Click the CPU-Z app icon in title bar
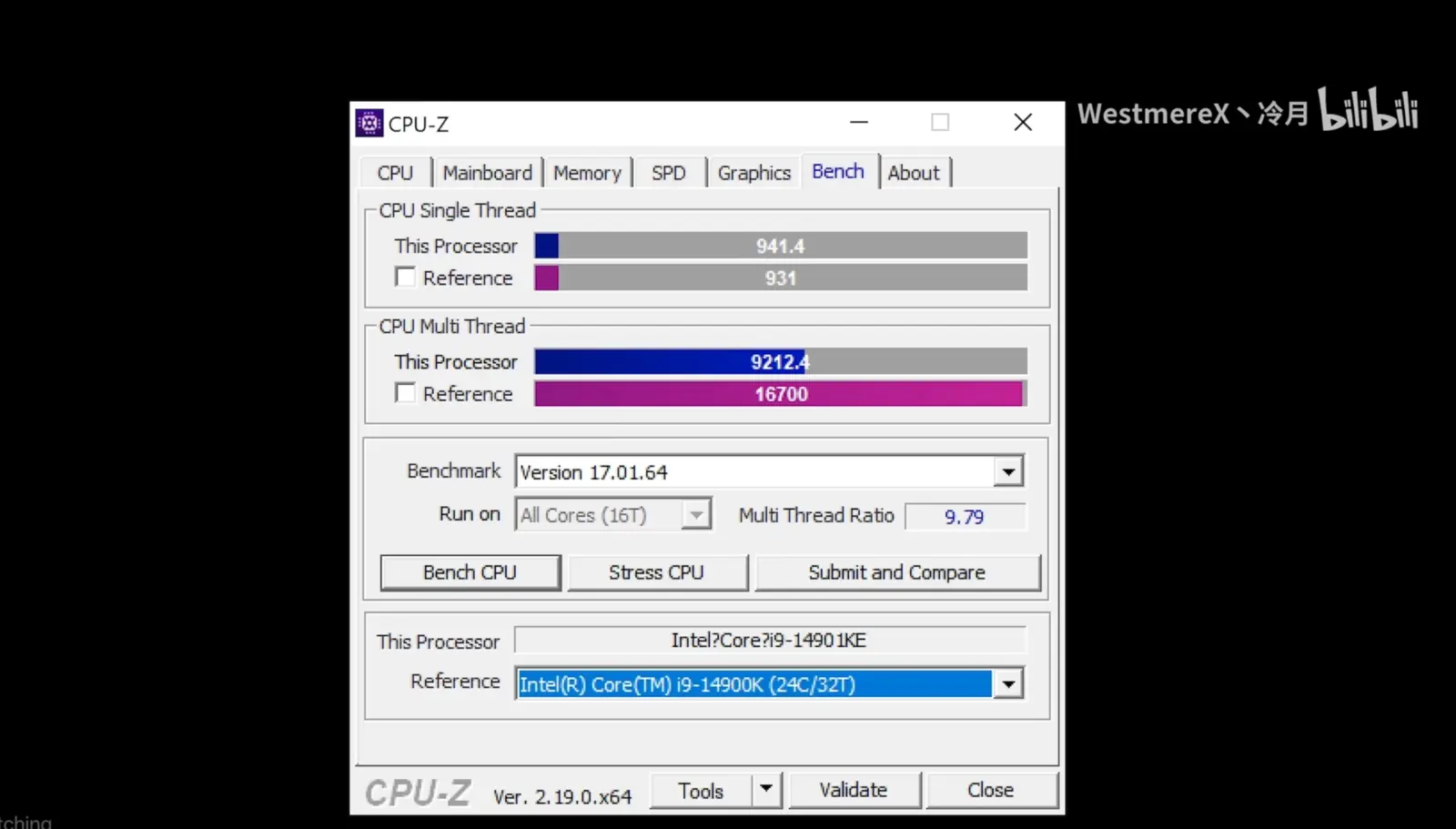 click(x=369, y=123)
